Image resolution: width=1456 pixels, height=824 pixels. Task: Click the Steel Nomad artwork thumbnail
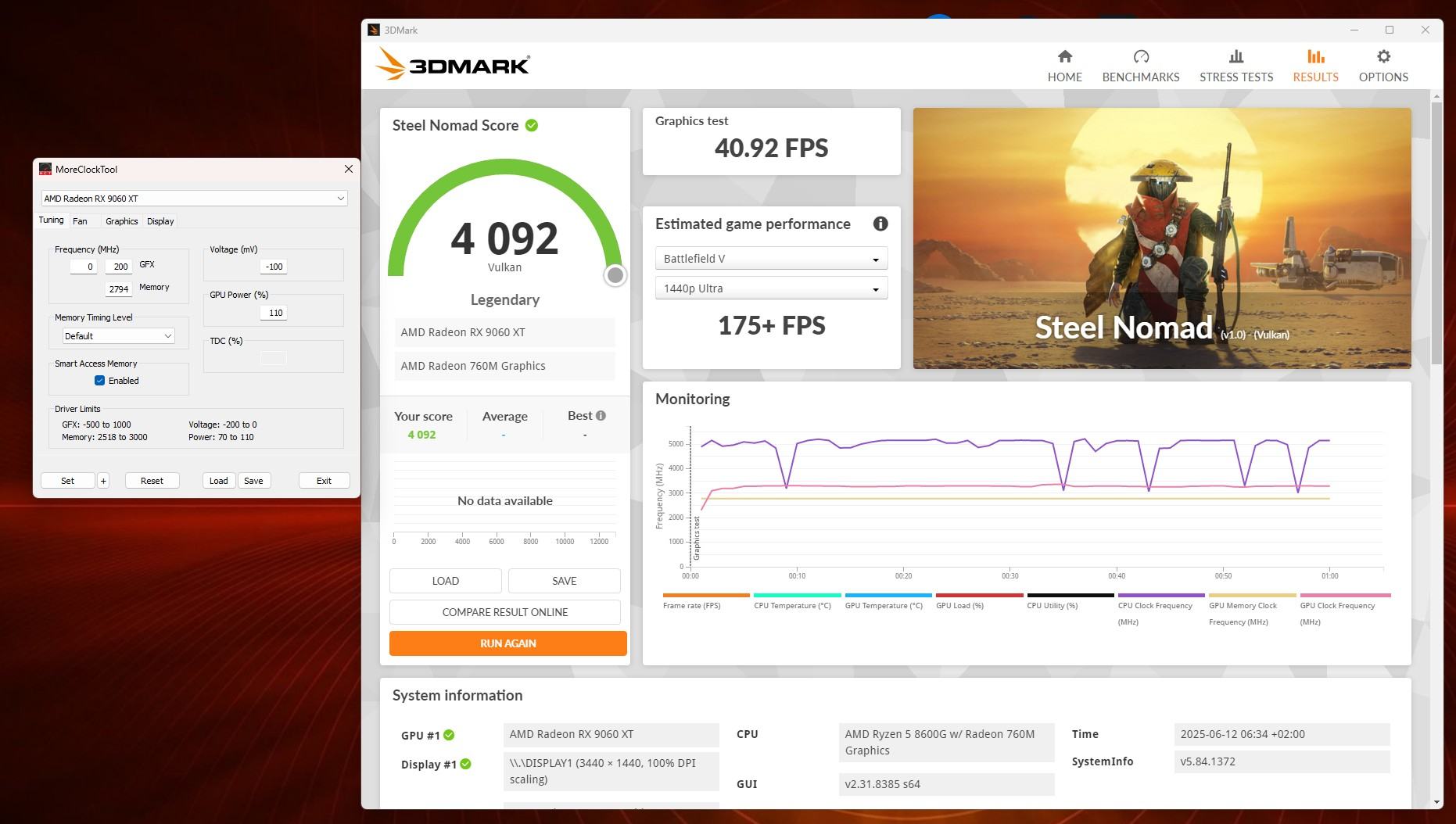click(x=1162, y=238)
